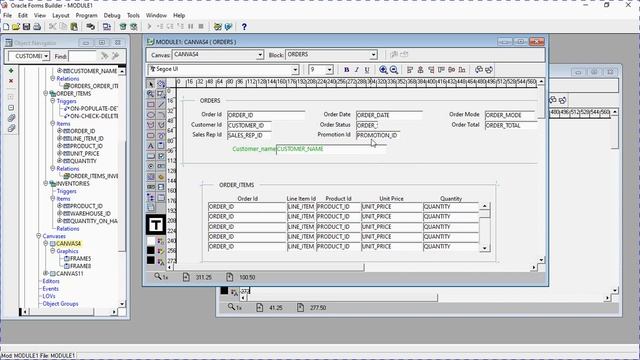Click the Underline U formatting icon
The image size is (640, 360).
click(x=367, y=70)
